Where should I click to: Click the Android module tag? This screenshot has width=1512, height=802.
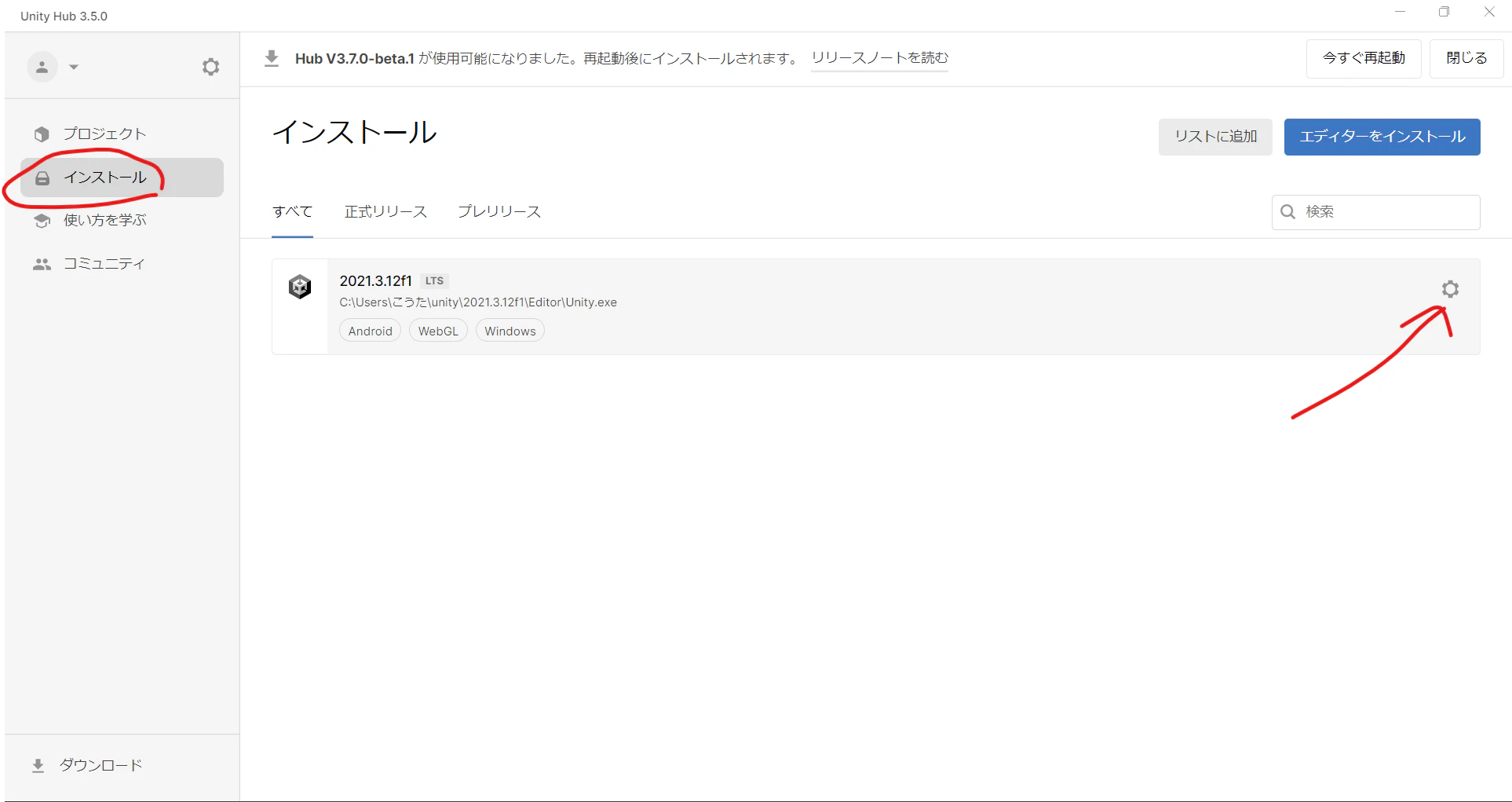click(371, 331)
